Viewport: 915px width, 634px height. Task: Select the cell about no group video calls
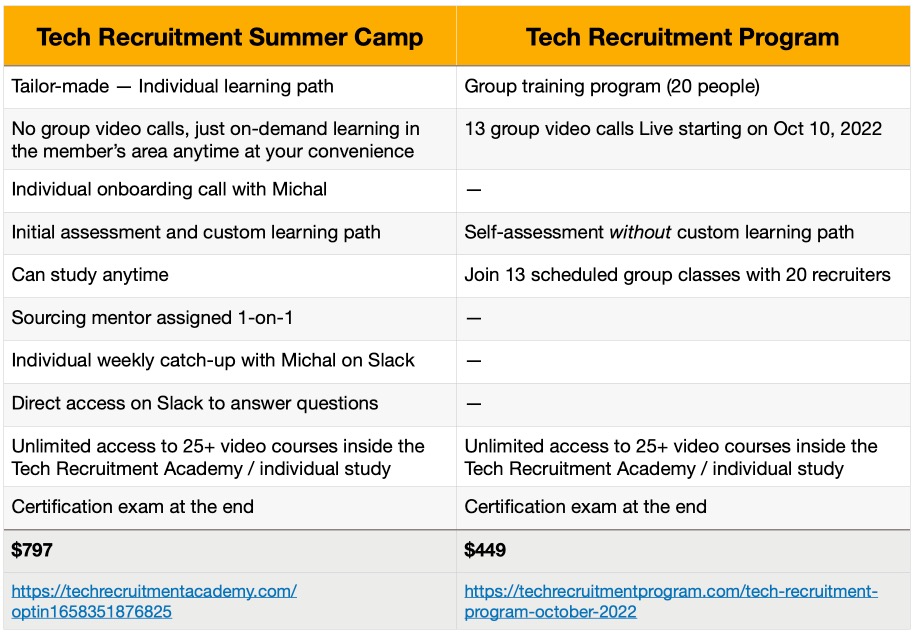coord(230,139)
